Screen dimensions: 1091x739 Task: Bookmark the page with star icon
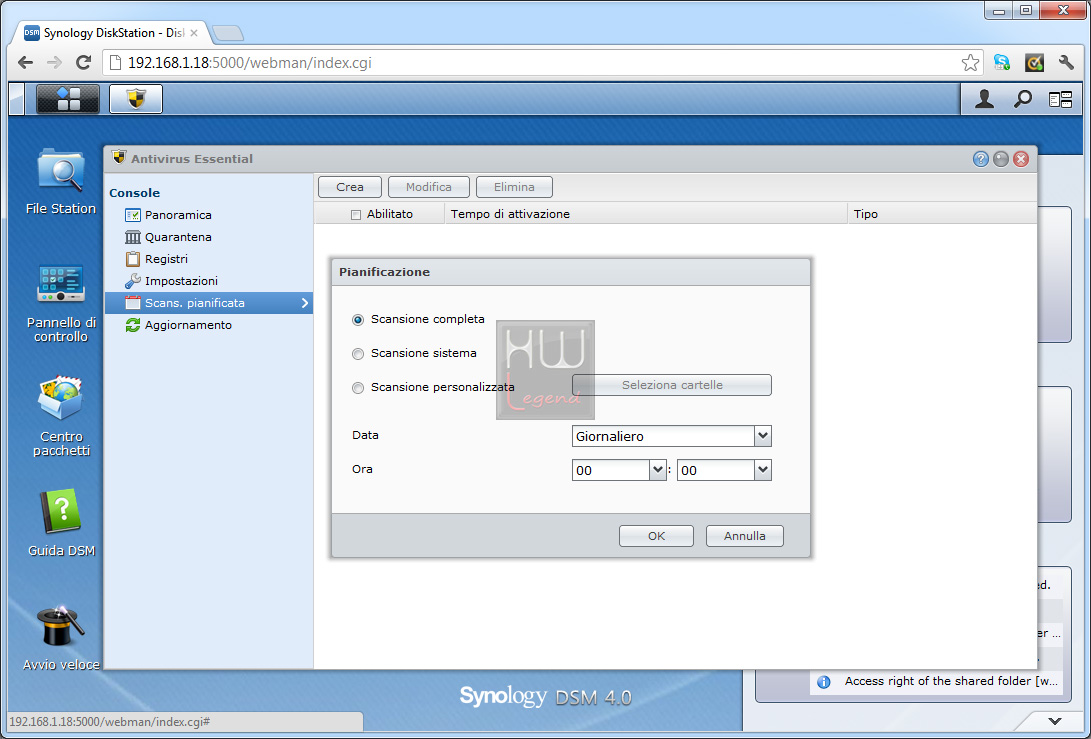[x=970, y=63]
